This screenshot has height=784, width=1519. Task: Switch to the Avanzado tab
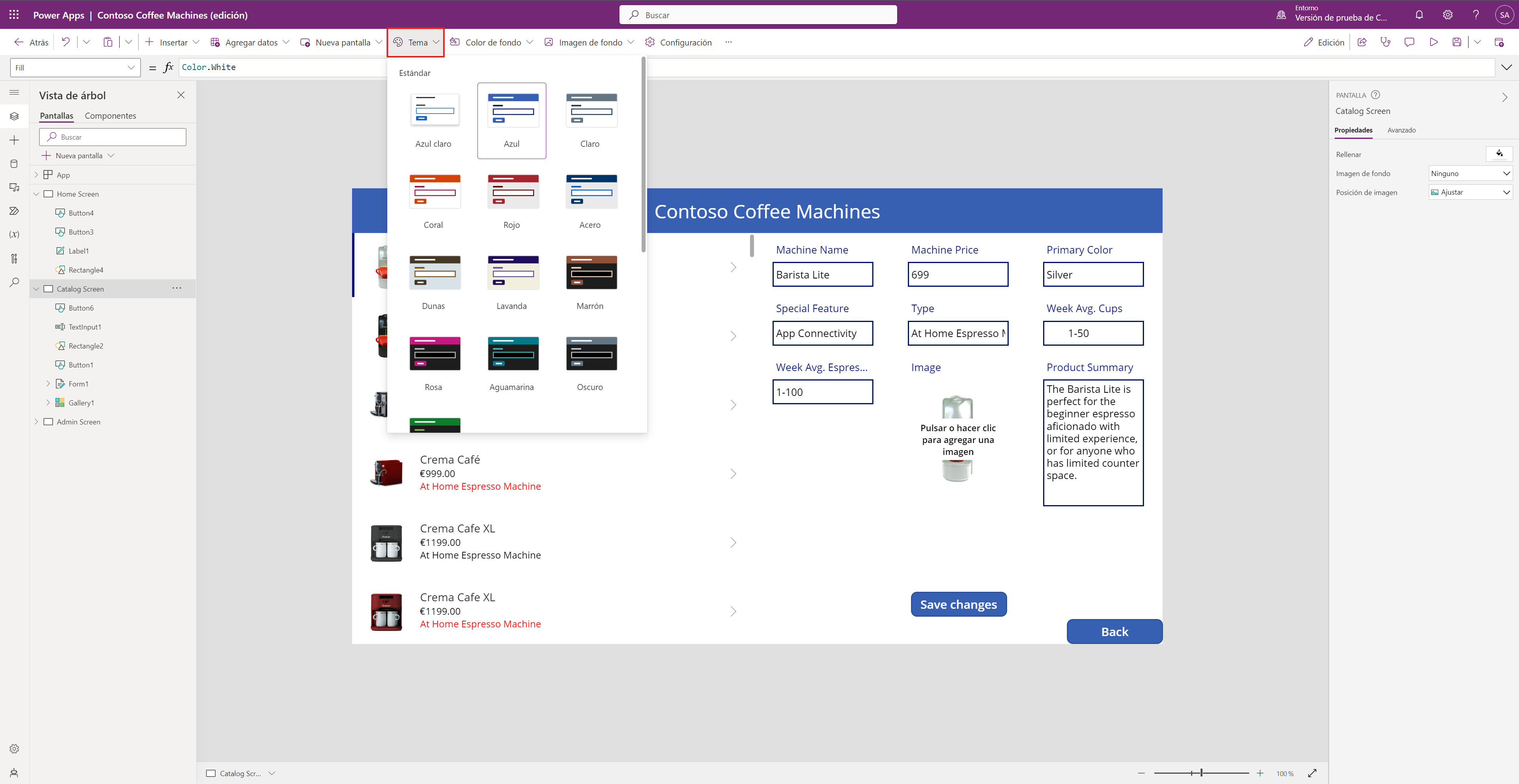tap(1401, 130)
